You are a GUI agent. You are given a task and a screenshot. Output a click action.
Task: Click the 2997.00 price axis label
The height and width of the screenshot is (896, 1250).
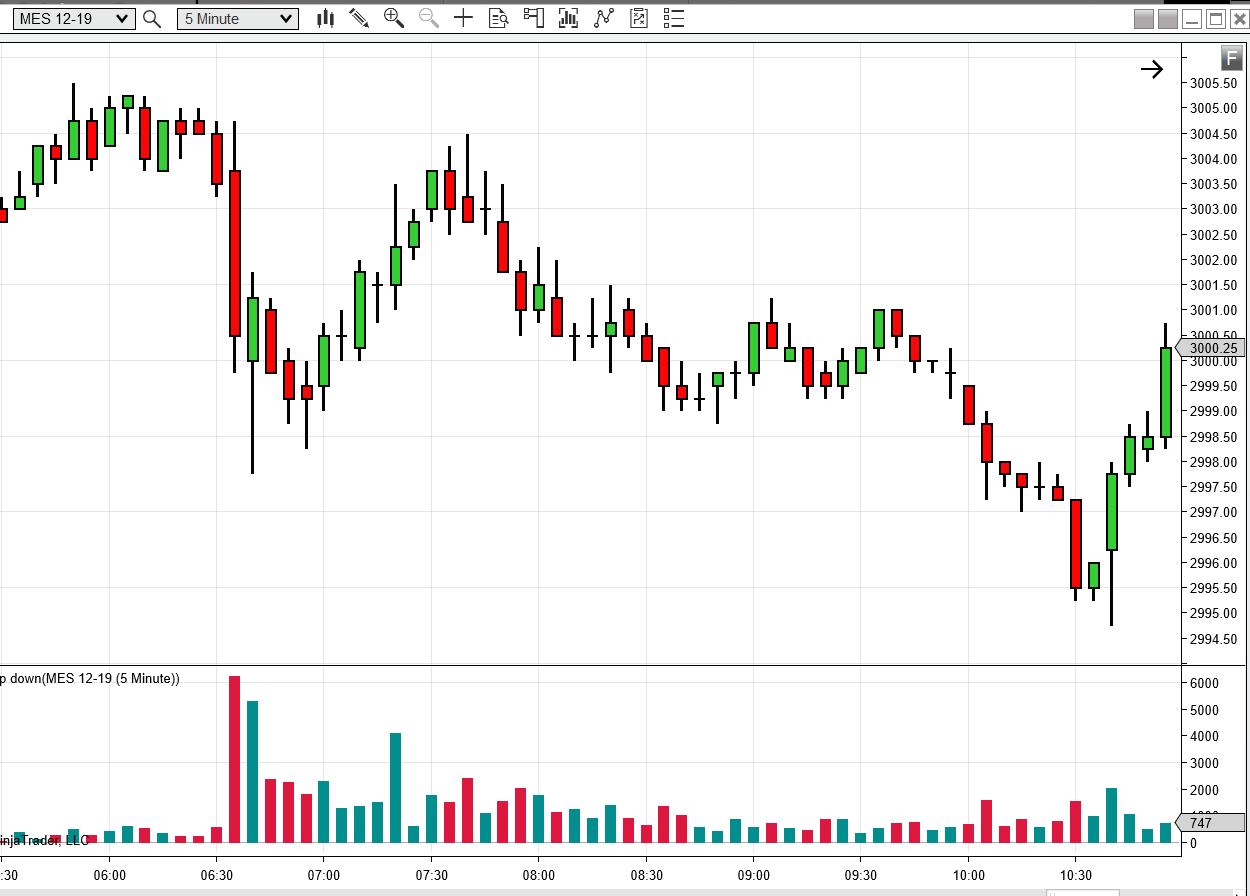(1212, 512)
